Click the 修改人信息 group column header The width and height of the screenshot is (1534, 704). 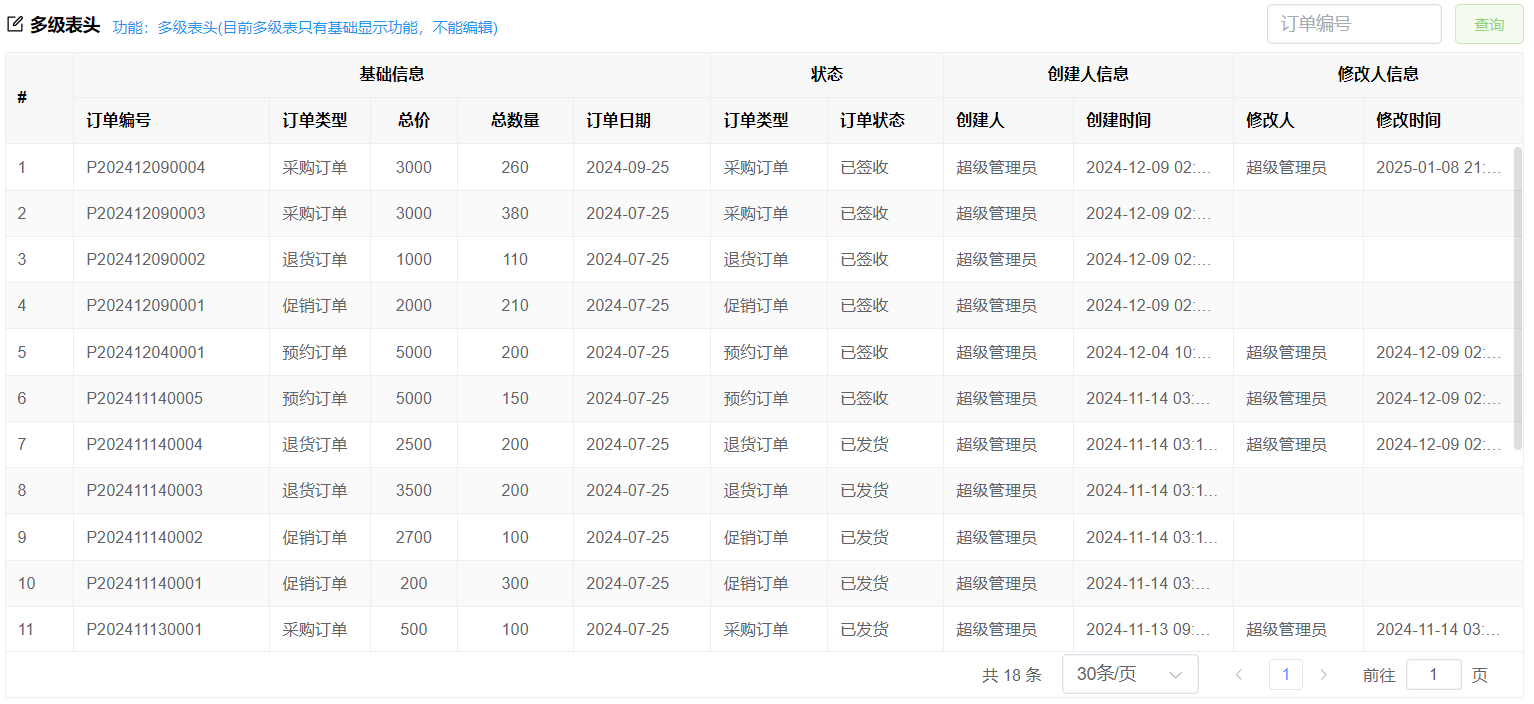(x=1377, y=74)
